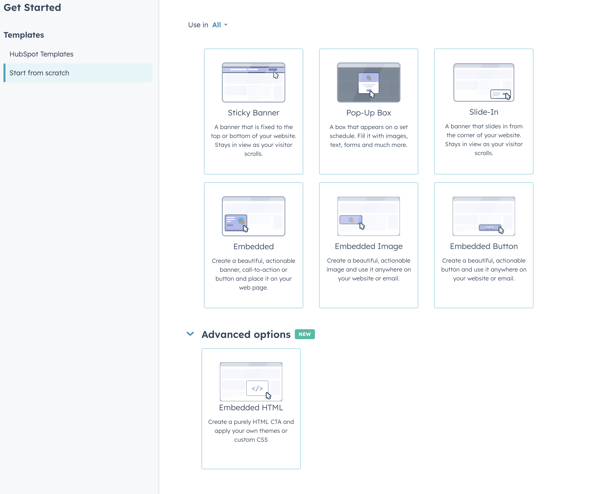Click the Advanced options heading

point(246,335)
